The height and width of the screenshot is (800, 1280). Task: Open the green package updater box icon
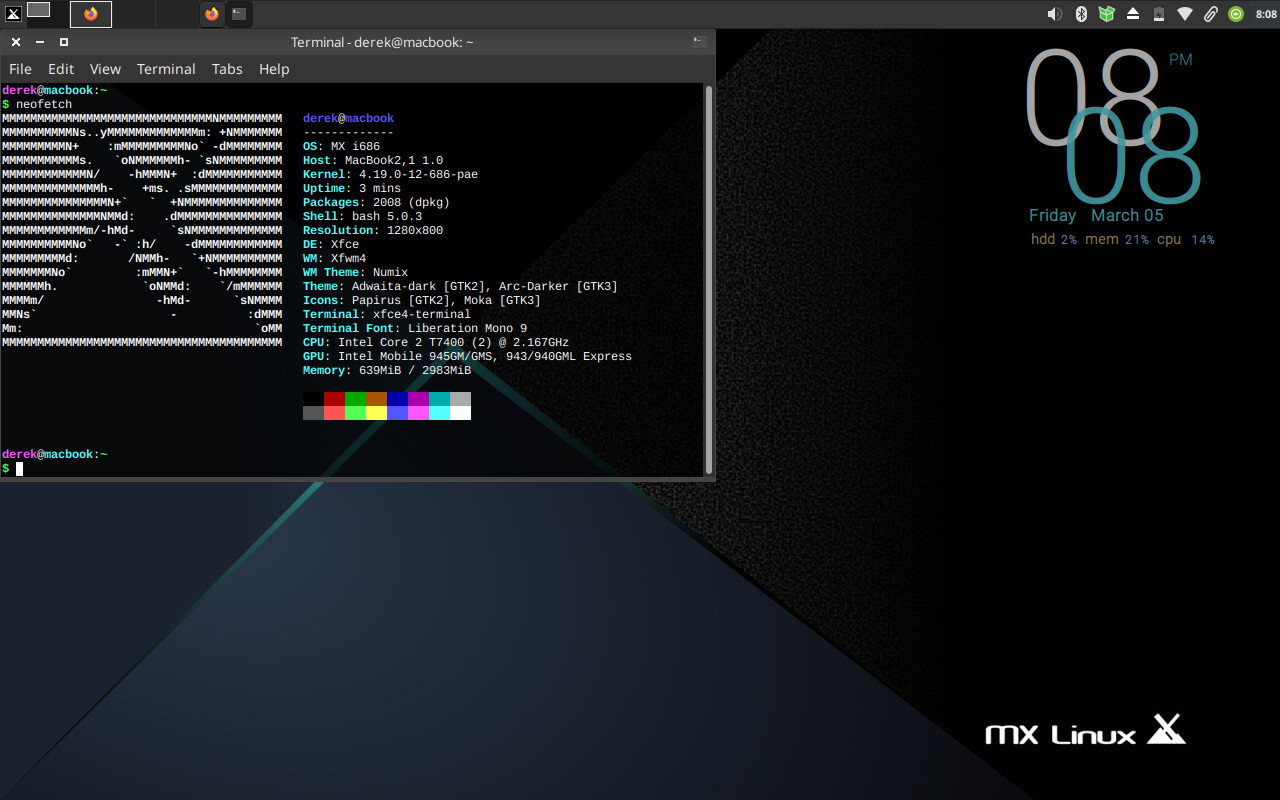pos(1106,14)
